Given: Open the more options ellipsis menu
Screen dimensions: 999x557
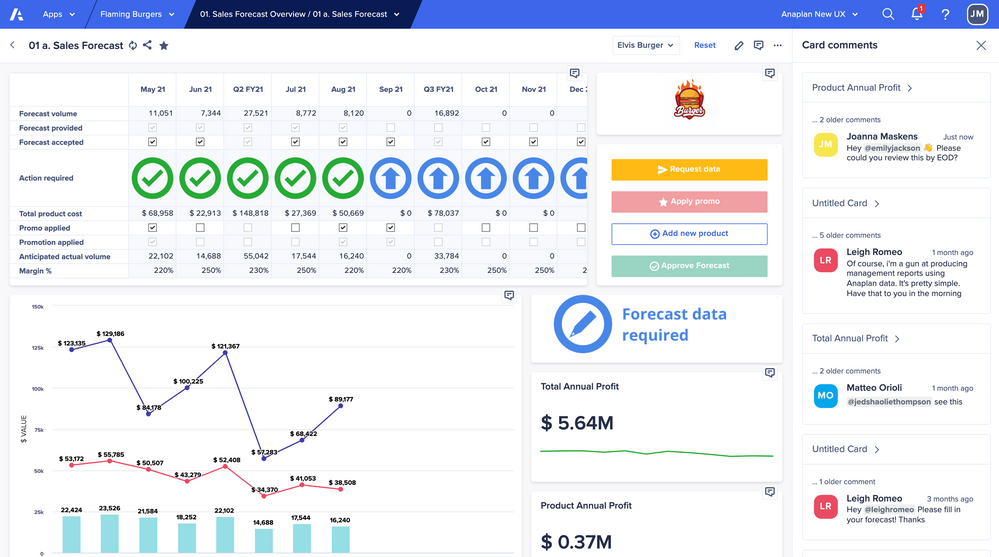Looking at the screenshot, I should pos(778,45).
